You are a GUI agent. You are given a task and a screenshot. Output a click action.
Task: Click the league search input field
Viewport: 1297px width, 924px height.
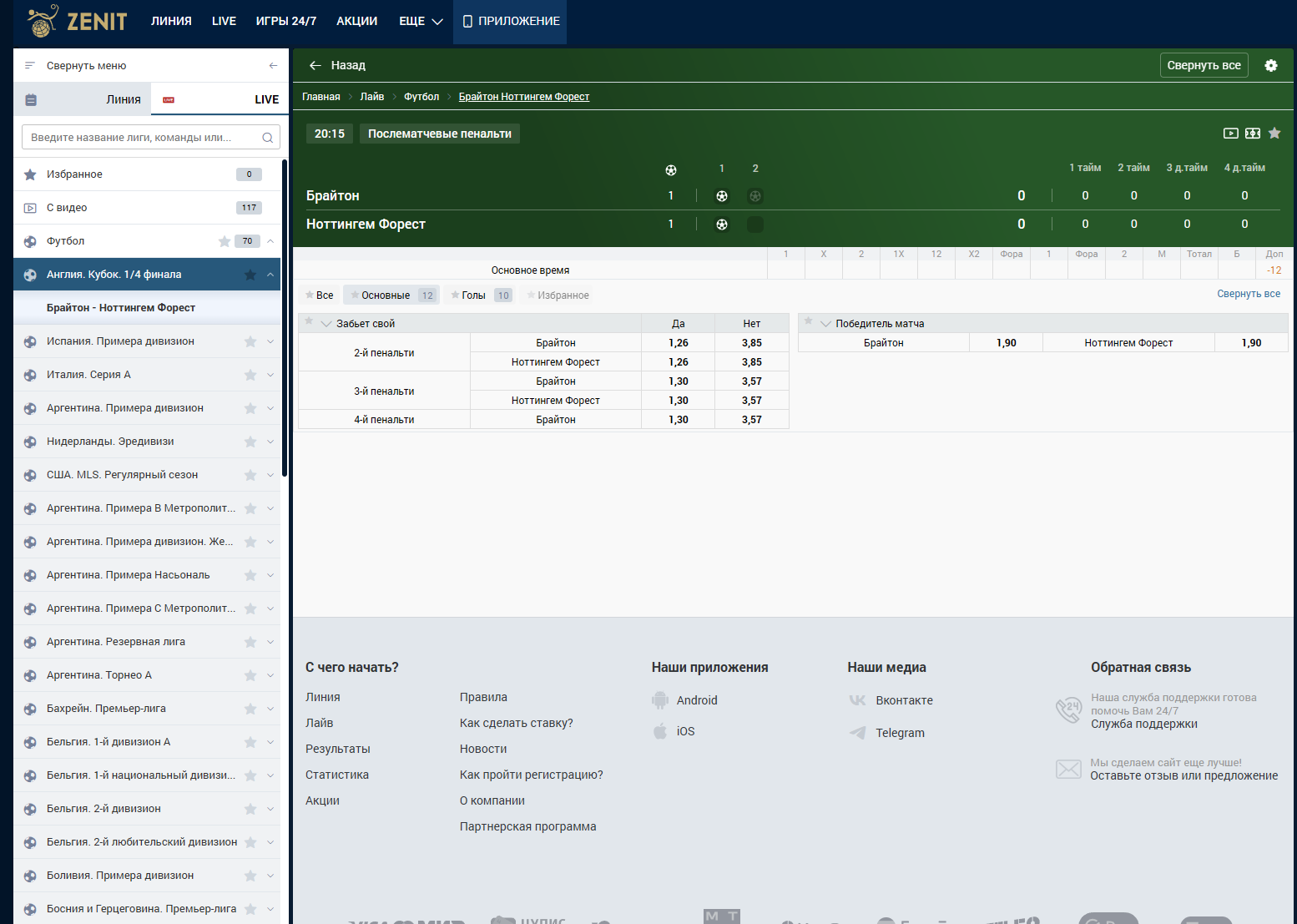[x=144, y=138]
